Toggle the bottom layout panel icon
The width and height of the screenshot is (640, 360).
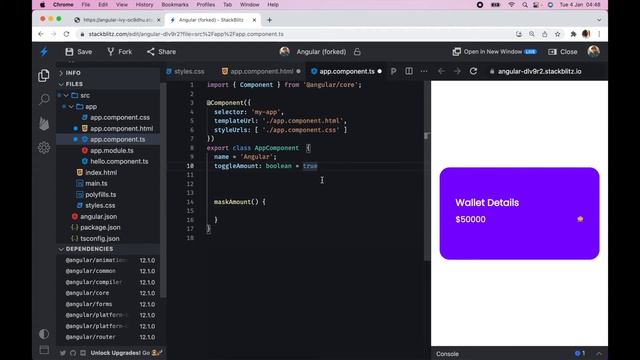click(44, 350)
